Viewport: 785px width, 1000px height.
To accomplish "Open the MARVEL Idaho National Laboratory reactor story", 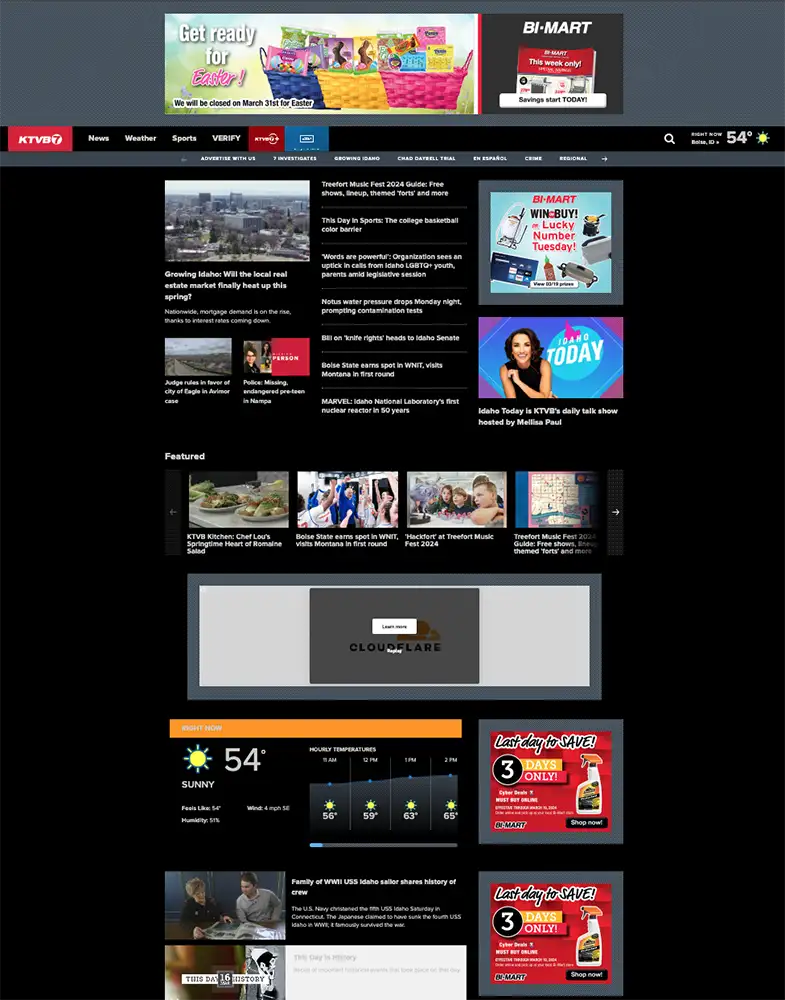I will [390, 406].
